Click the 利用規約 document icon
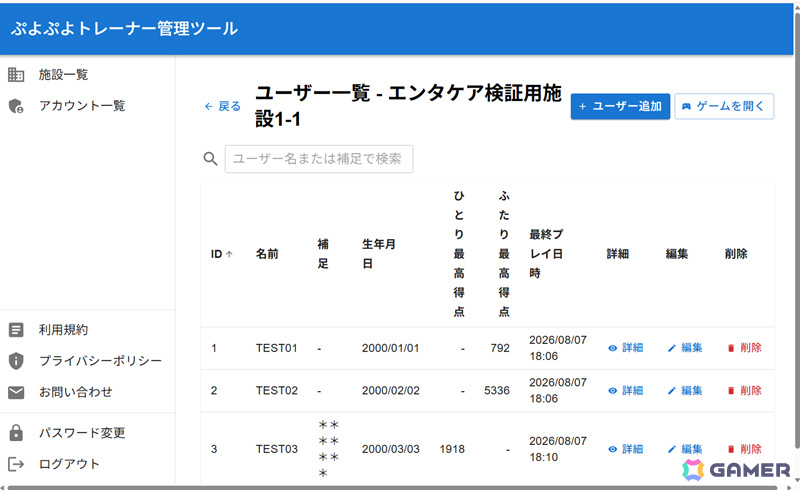 coord(16,330)
